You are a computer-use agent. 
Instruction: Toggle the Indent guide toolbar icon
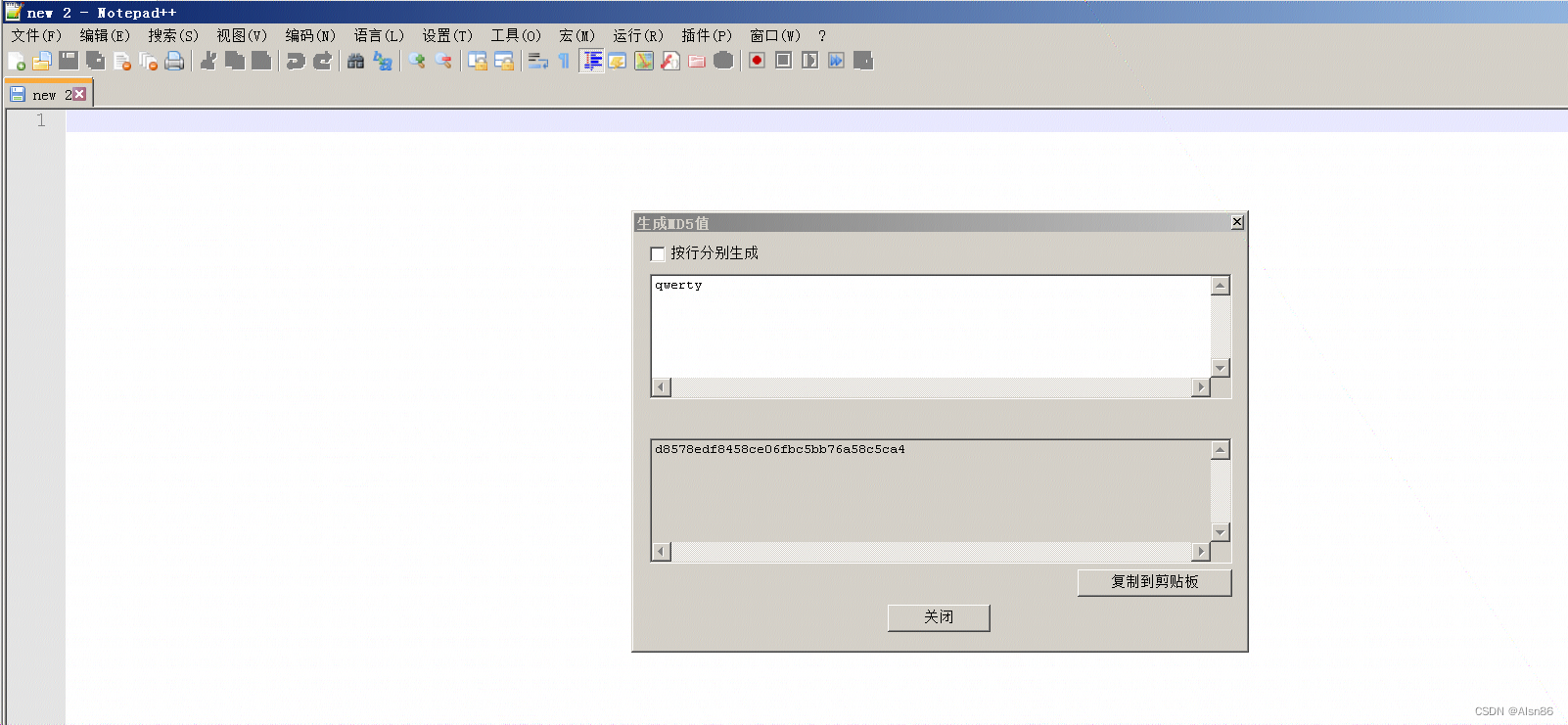[592, 61]
